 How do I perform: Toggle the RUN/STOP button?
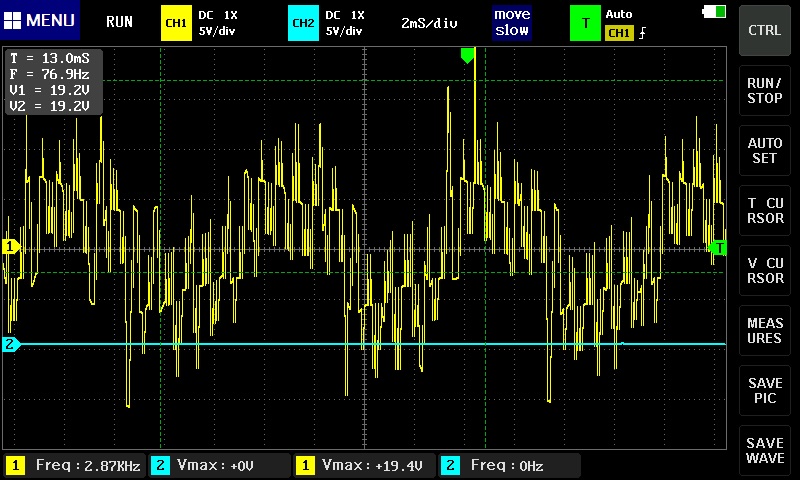point(765,90)
